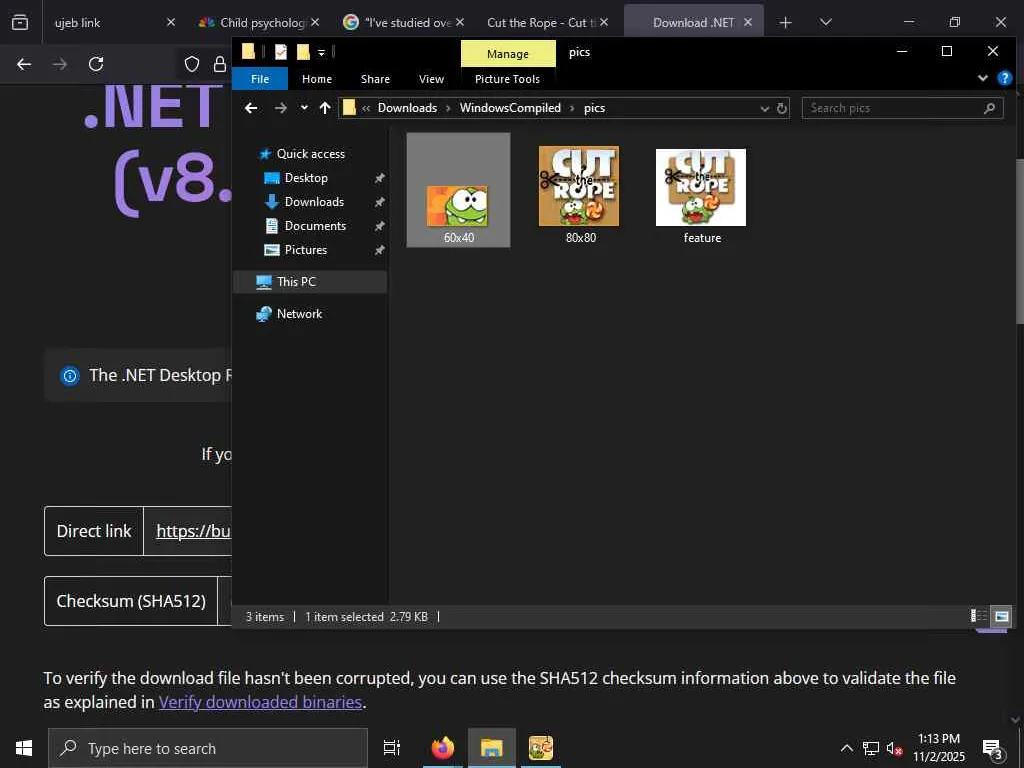Expand the ribbon with the chevron

(x=982, y=78)
